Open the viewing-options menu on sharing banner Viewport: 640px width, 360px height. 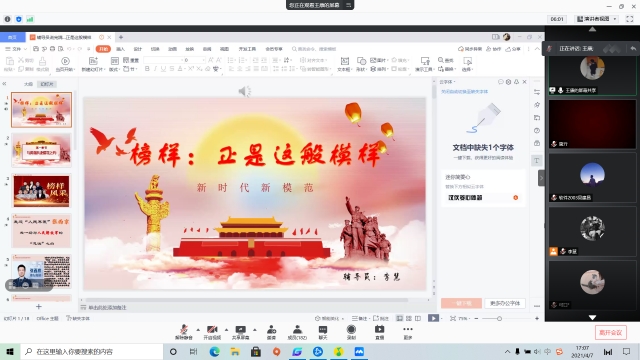(x=349, y=5)
